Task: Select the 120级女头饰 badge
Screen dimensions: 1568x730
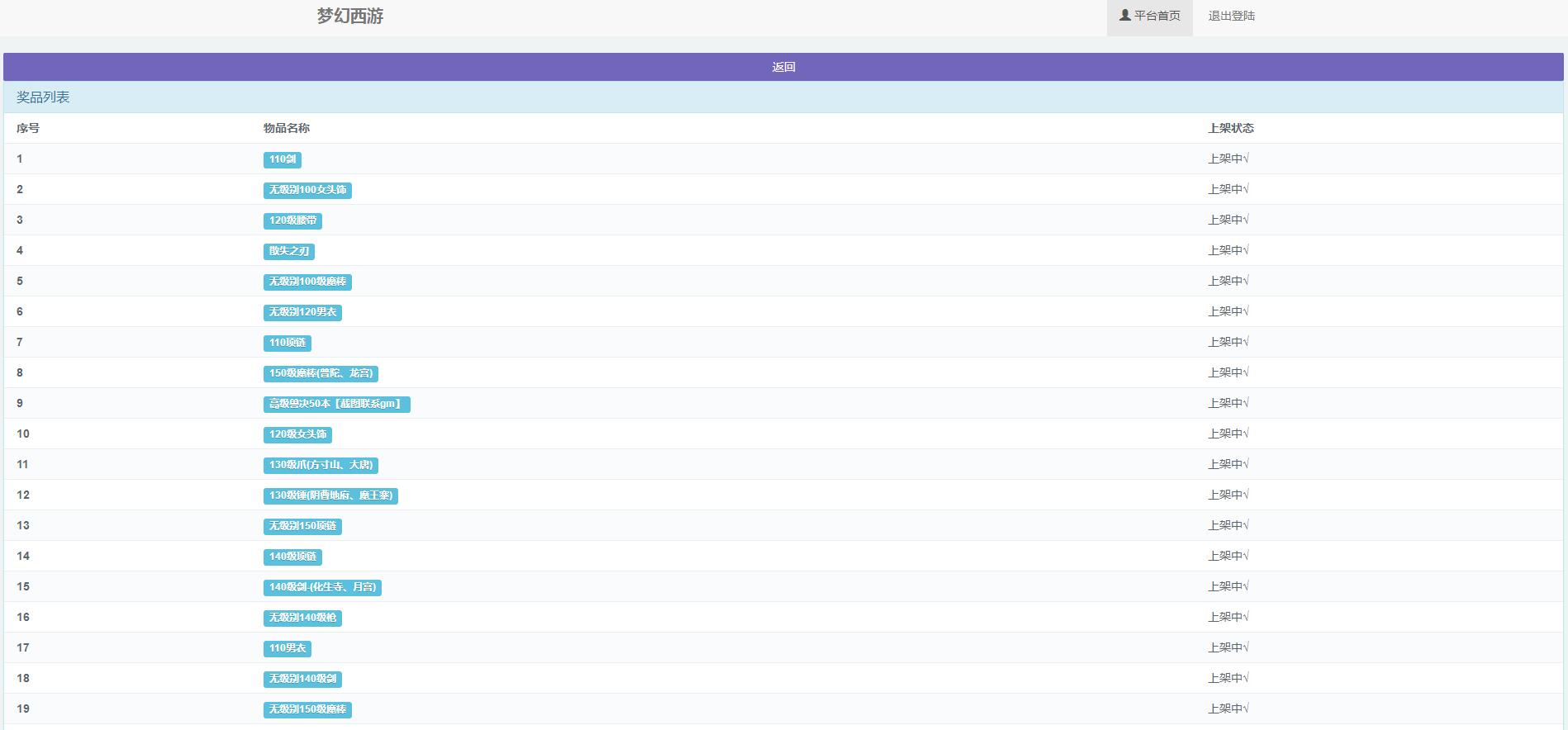Action: click(297, 434)
